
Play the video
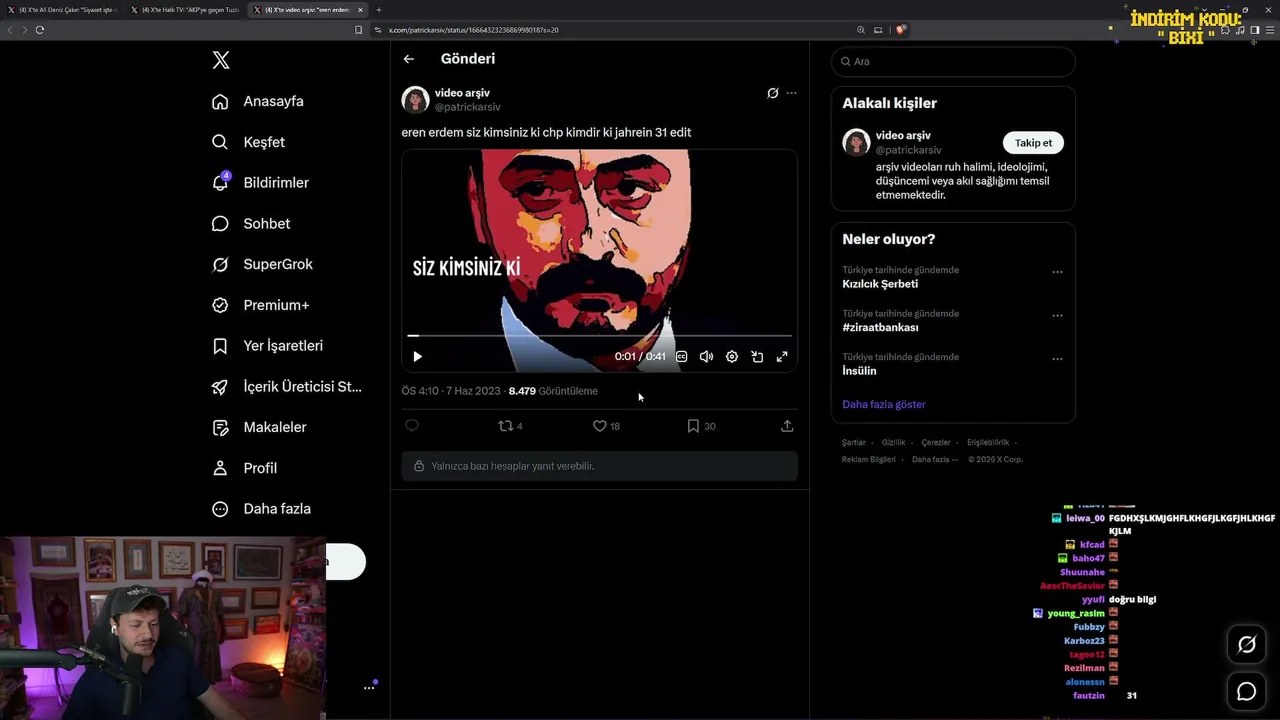[417, 357]
